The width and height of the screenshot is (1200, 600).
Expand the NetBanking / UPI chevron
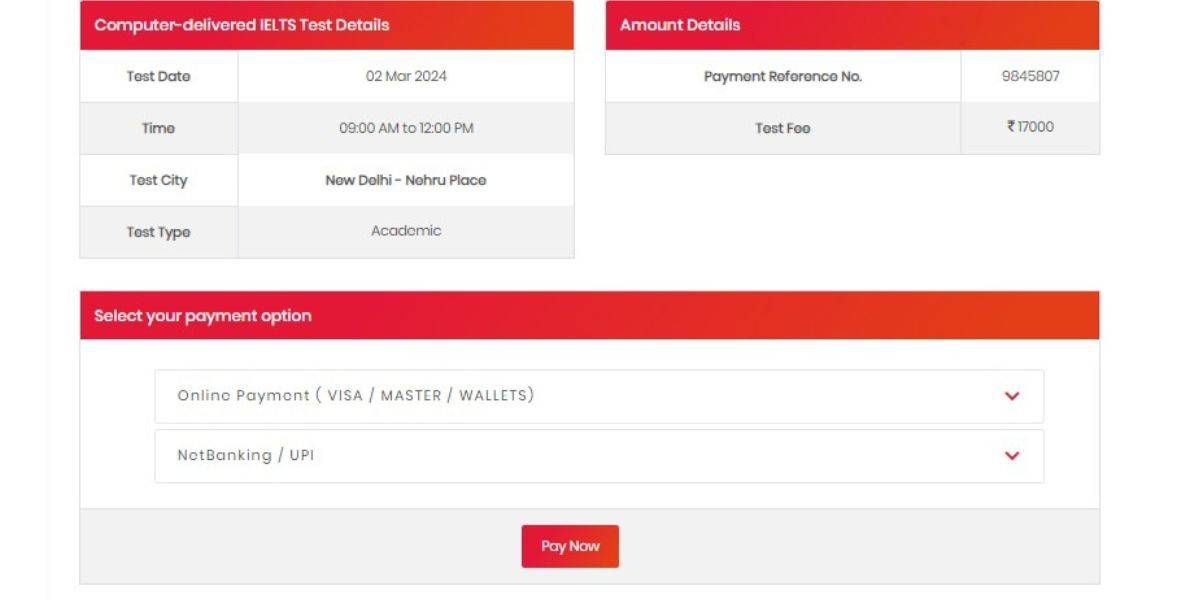pyautogui.click(x=1012, y=455)
